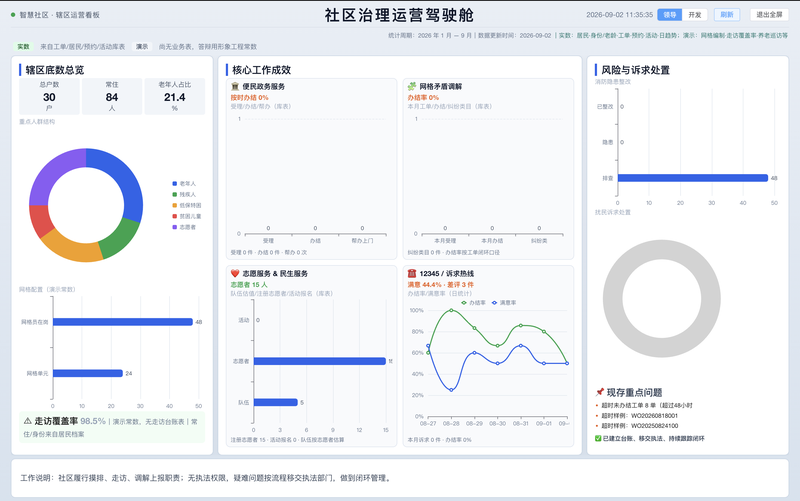Click the 退出全屏 button

click(x=769, y=15)
